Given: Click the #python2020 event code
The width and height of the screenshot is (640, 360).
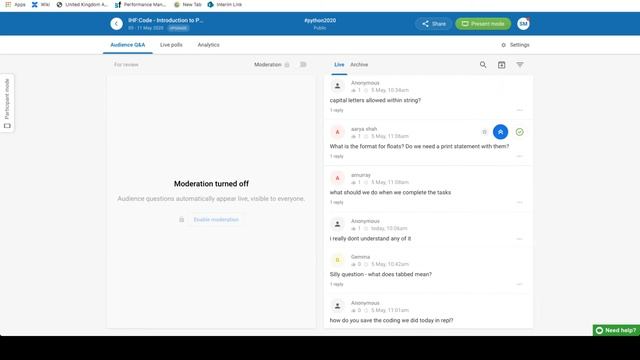Looking at the screenshot, I should pyautogui.click(x=320, y=20).
